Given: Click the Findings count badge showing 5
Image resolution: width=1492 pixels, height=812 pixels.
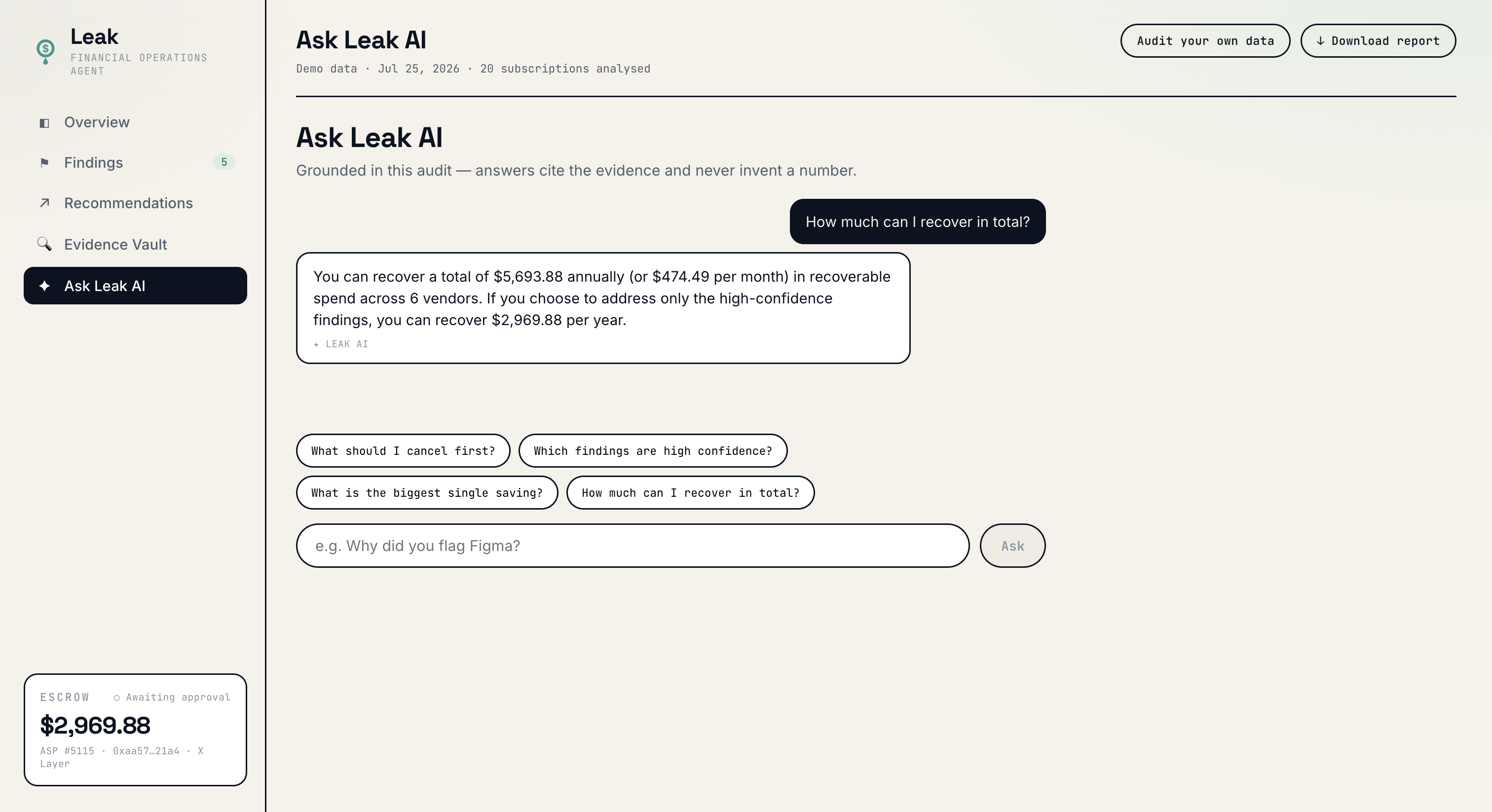Looking at the screenshot, I should coord(224,162).
